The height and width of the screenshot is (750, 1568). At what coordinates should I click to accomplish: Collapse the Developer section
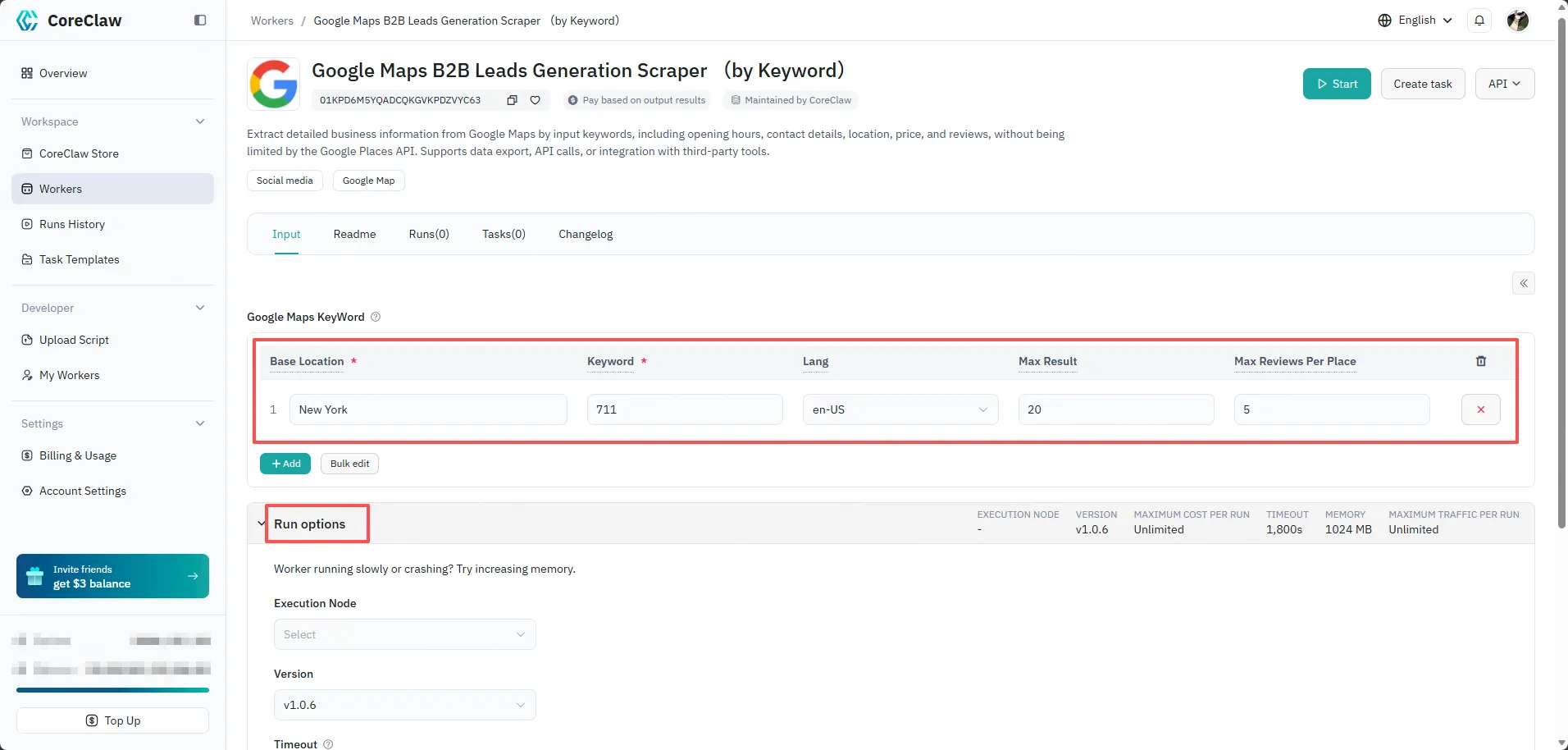click(x=200, y=308)
